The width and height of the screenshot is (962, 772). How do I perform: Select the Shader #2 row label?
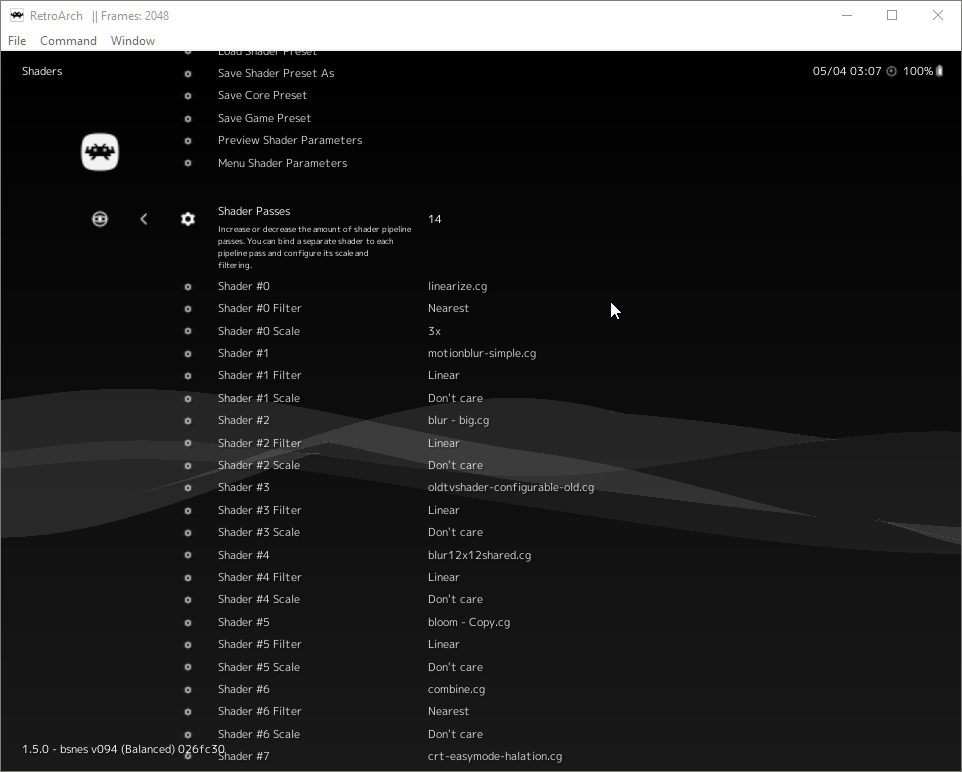(x=244, y=420)
